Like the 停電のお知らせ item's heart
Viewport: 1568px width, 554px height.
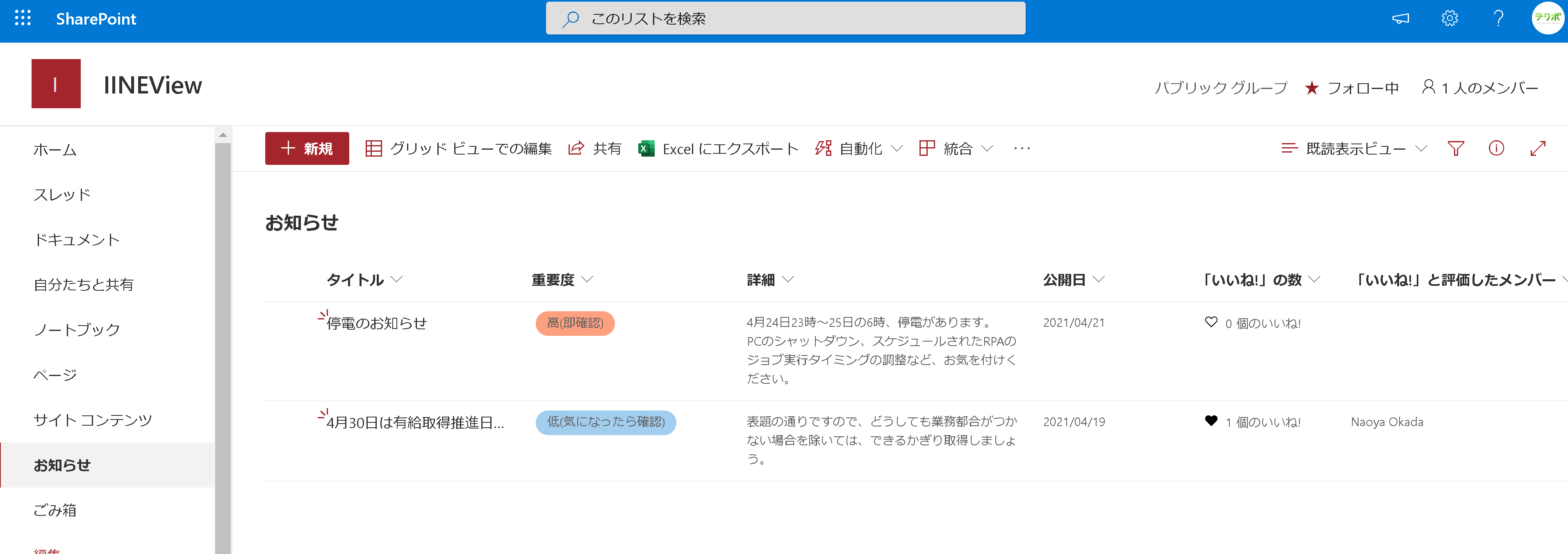click(1211, 323)
